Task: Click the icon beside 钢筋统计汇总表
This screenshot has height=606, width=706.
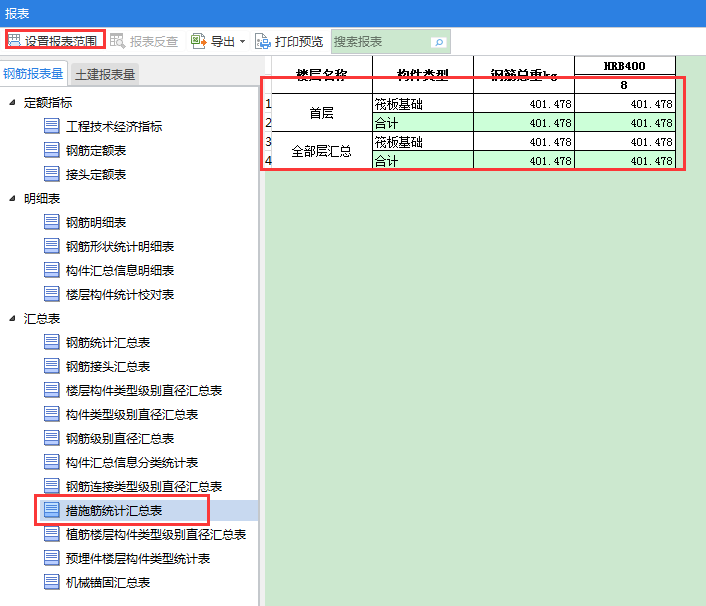Action: click(x=52, y=342)
